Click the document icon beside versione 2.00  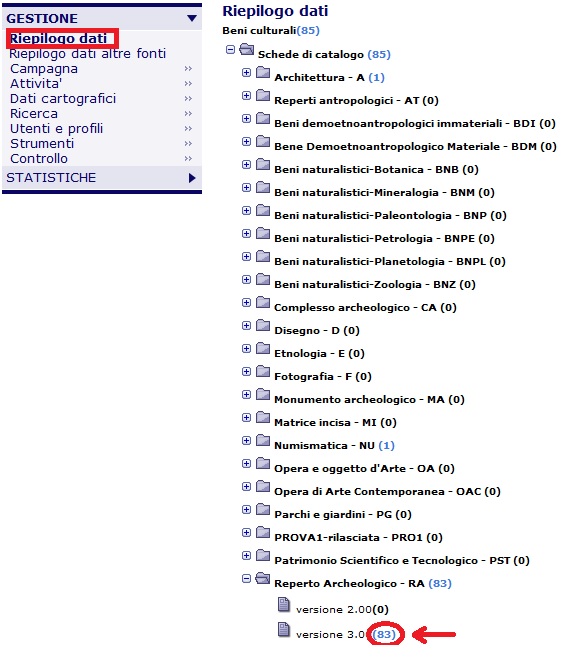[284, 604]
